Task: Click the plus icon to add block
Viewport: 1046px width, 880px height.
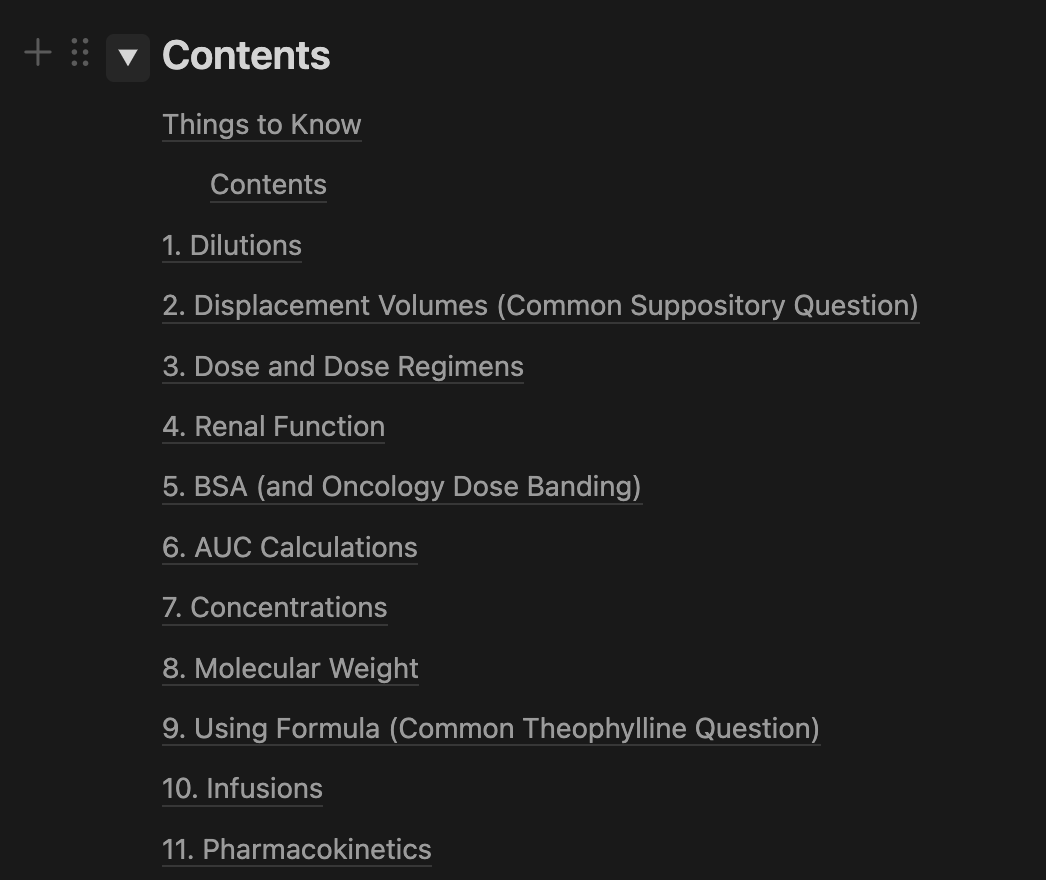Action: point(38,53)
